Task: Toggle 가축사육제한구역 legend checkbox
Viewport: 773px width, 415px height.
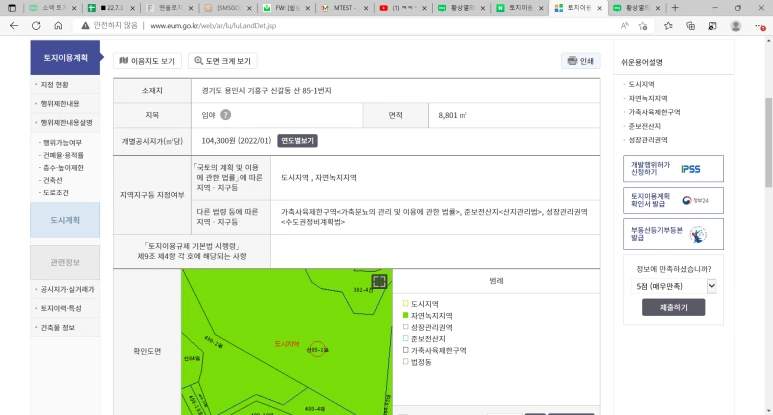Action: [406, 350]
